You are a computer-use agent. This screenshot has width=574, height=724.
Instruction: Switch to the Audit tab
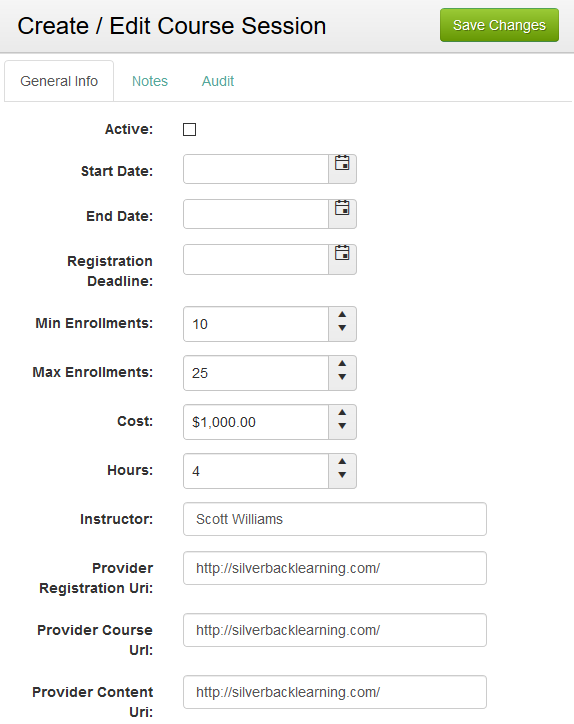click(x=218, y=81)
